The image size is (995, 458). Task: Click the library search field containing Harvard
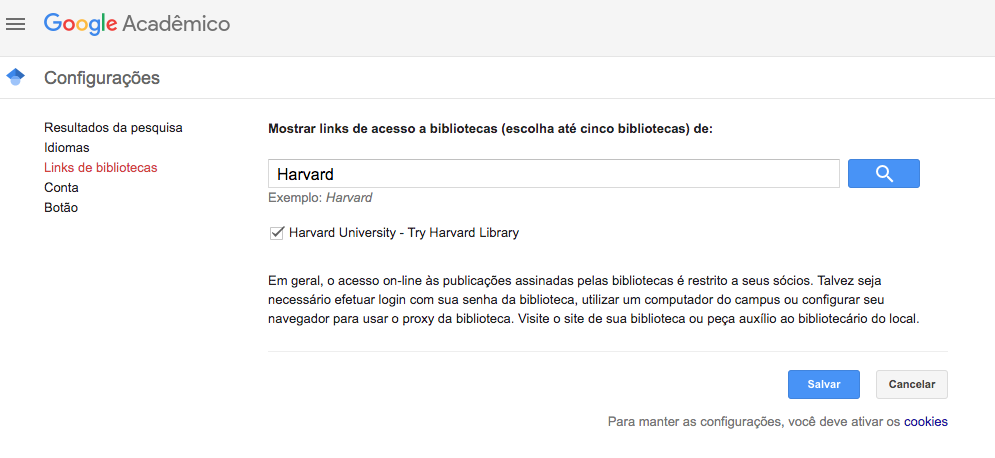(x=554, y=173)
